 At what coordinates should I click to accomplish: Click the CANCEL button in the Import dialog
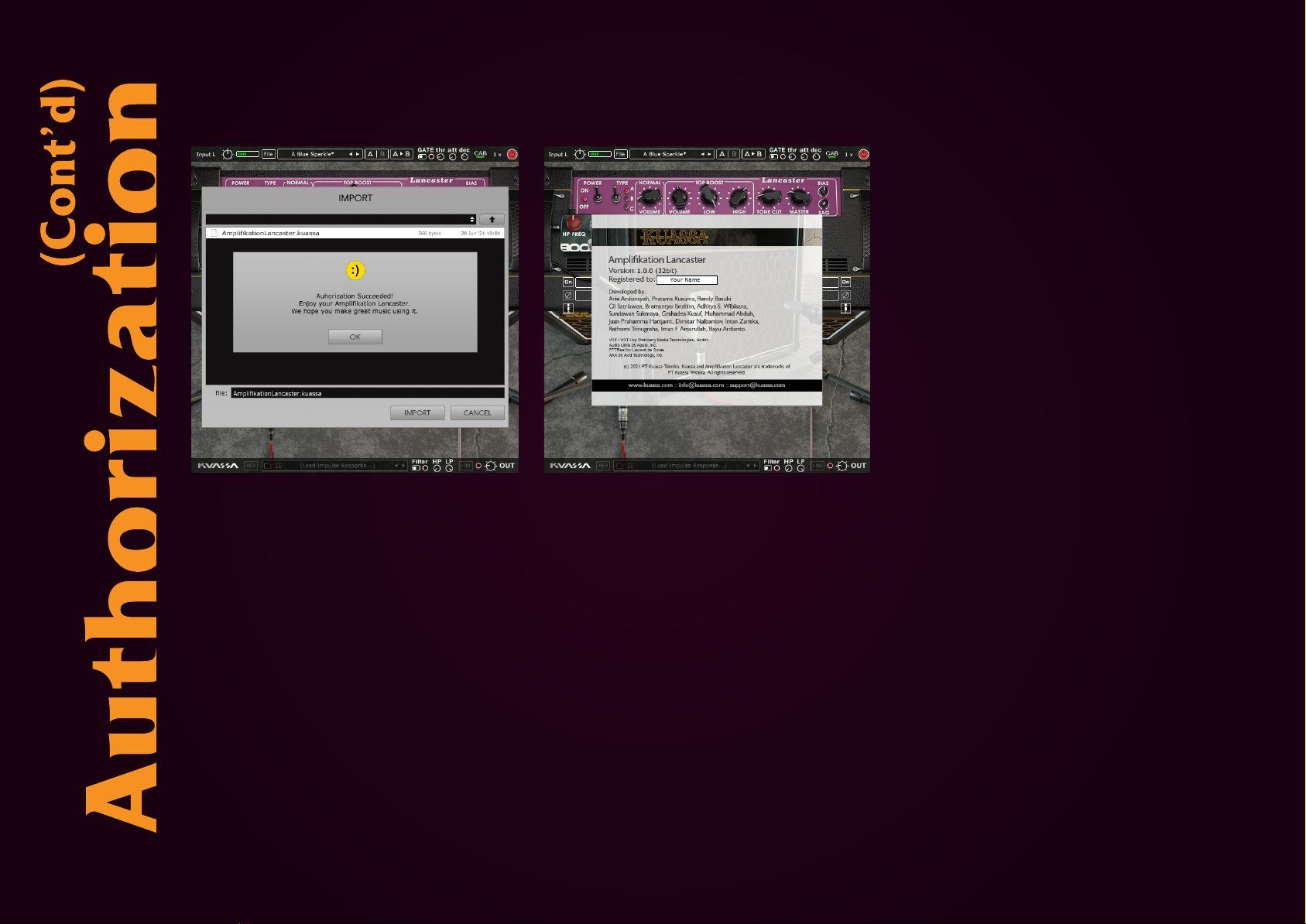tap(477, 412)
